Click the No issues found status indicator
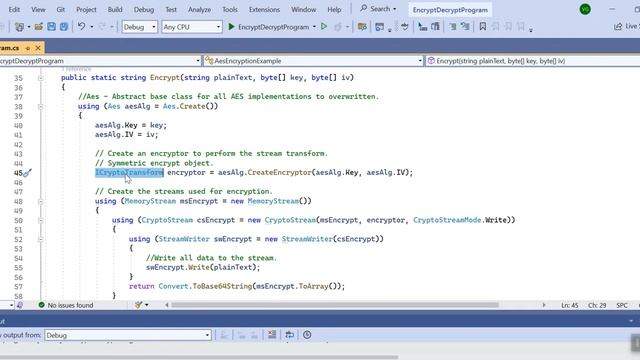 click(x=66, y=305)
